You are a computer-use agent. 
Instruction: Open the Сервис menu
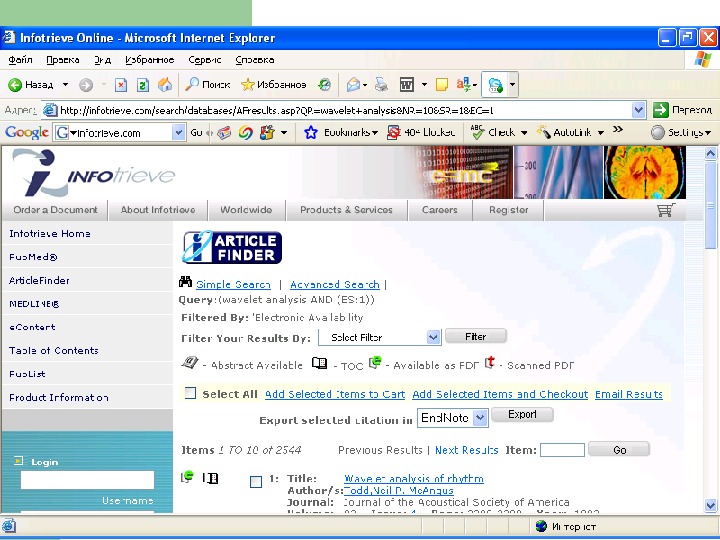[x=205, y=60]
